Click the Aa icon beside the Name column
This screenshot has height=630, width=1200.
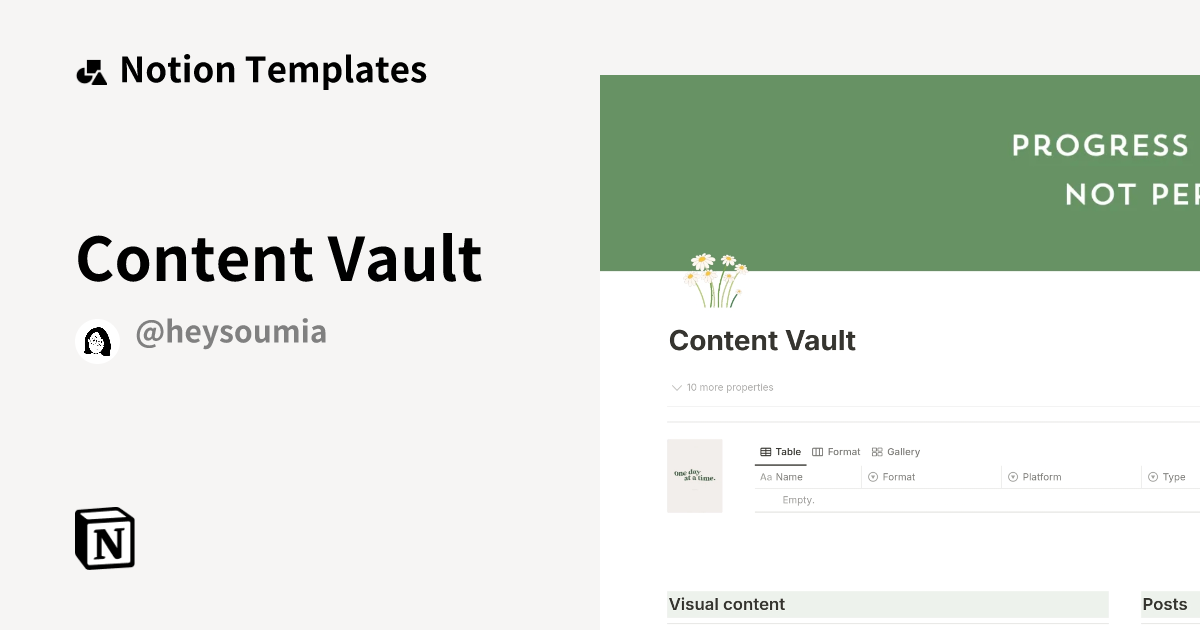click(x=766, y=477)
